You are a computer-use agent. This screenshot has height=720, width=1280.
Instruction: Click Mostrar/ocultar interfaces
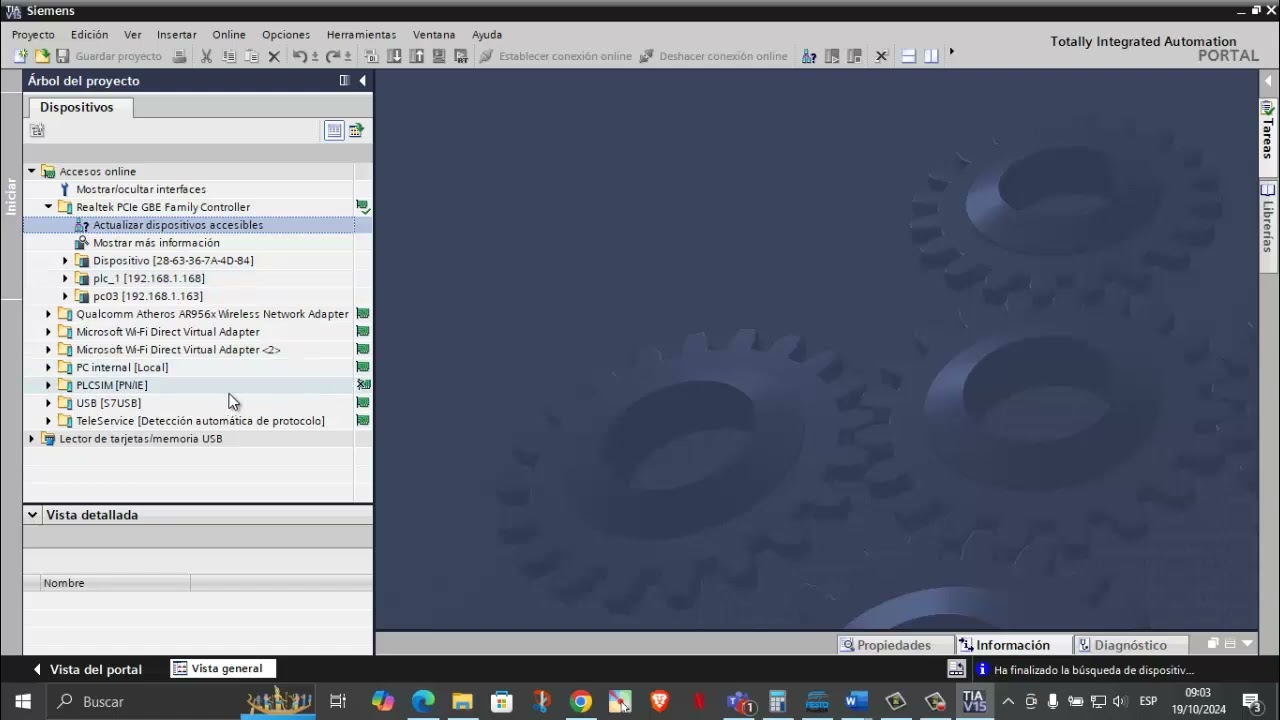click(x=141, y=189)
